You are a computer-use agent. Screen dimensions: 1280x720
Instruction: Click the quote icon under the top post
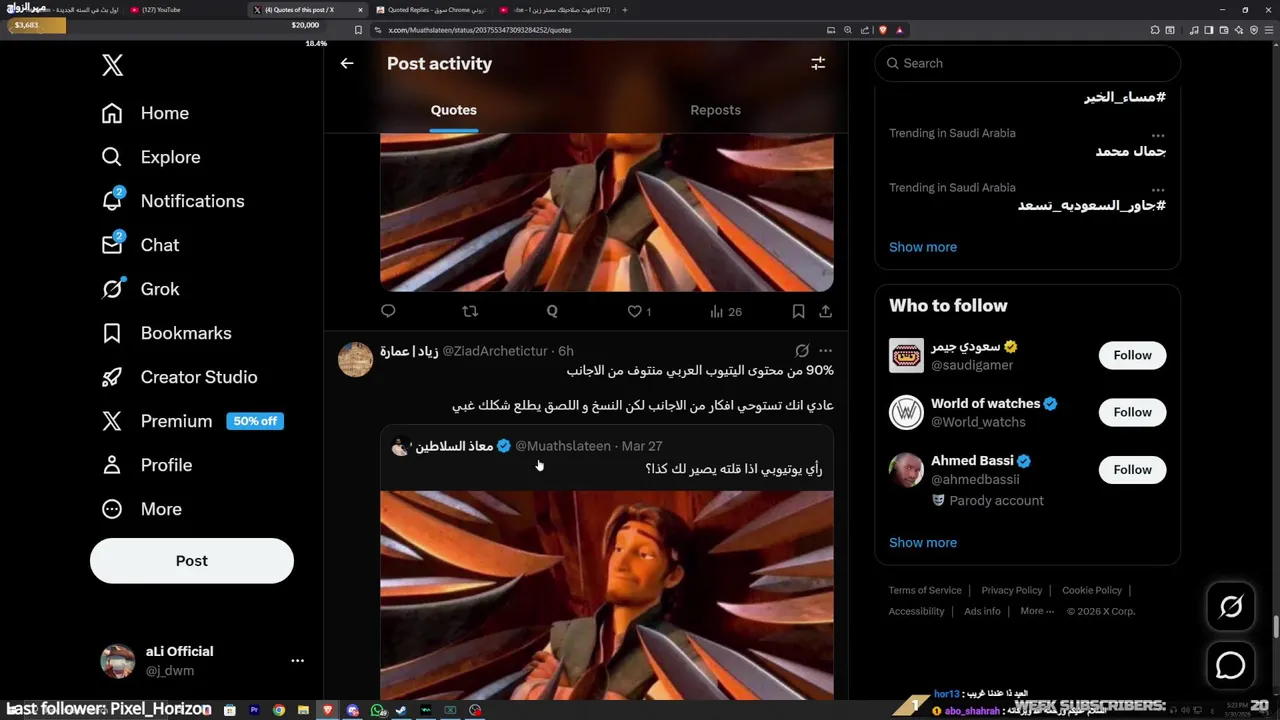(552, 312)
